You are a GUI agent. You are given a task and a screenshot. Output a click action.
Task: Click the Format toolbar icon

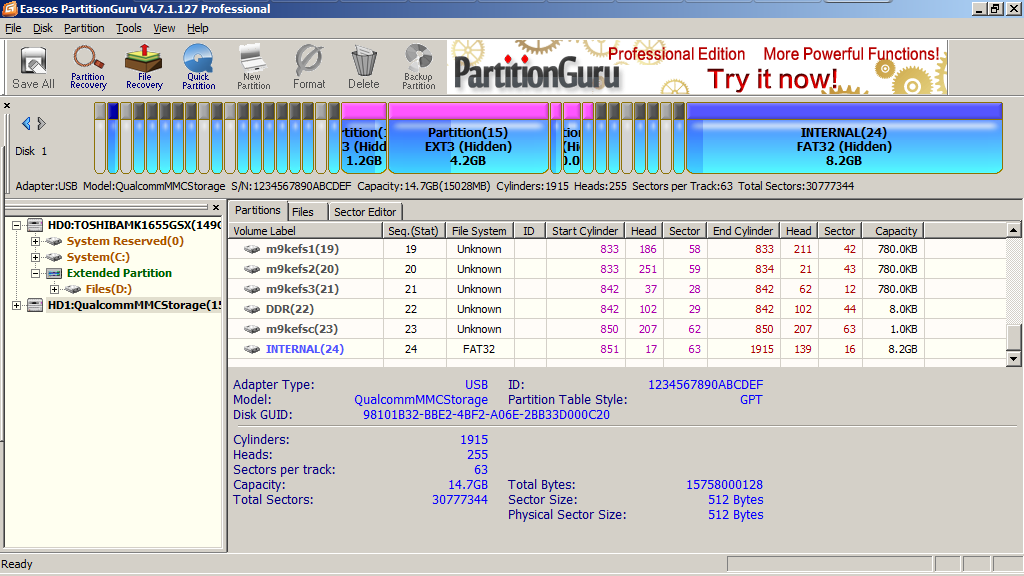tap(309, 67)
